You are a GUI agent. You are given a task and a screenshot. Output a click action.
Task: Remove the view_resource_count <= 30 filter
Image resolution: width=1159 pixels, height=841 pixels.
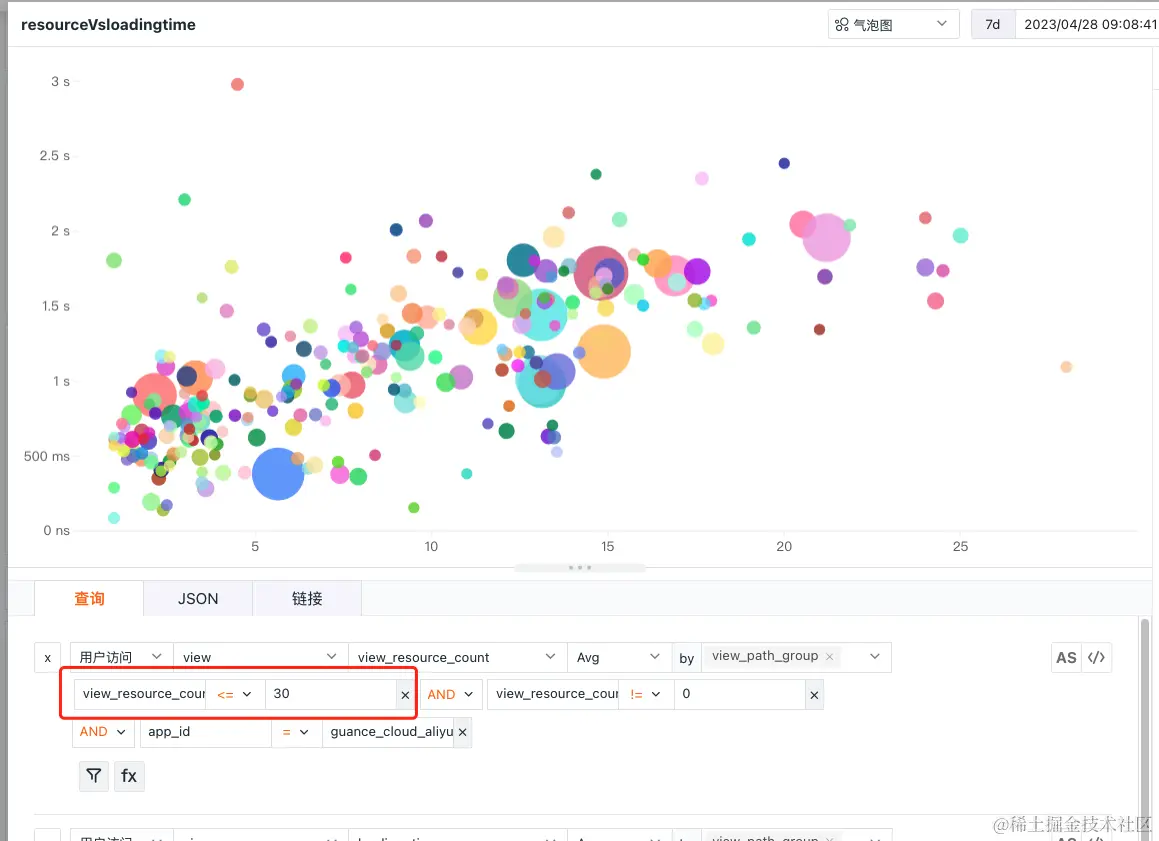click(405, 695)
